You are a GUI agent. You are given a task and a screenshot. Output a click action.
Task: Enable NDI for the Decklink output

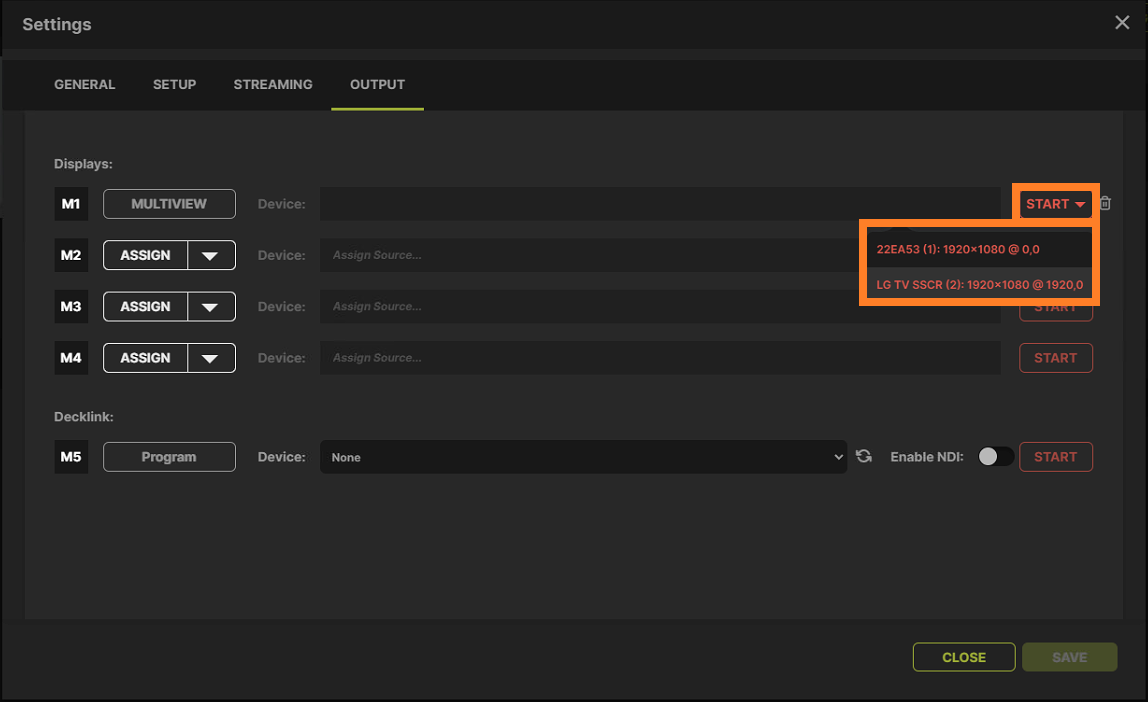click(x=995, y=456)
